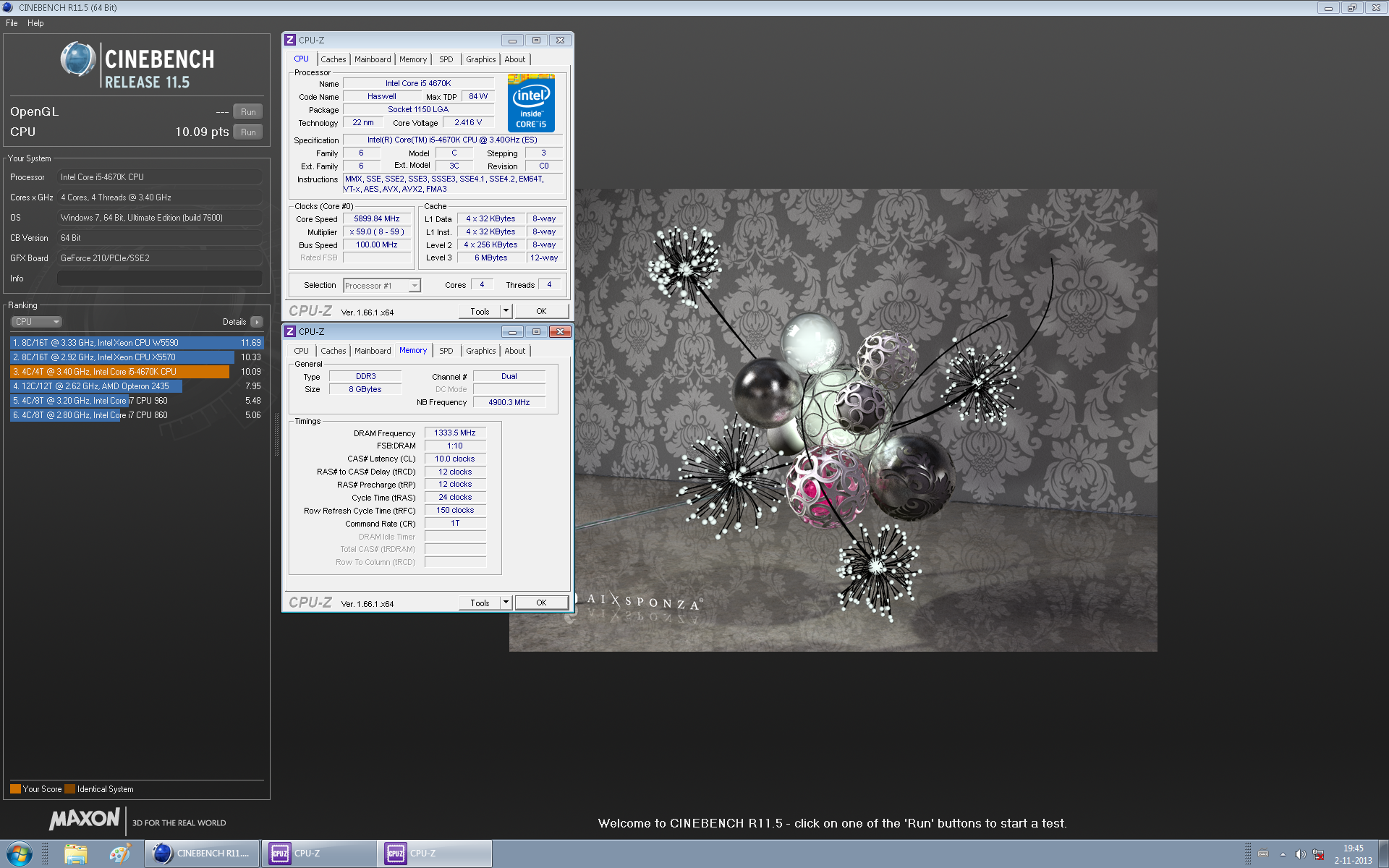The width and height of the screenshot is (1389, 868).
Task: Click OK in lower CPU-Z Memory window
Action: point(541,603)
